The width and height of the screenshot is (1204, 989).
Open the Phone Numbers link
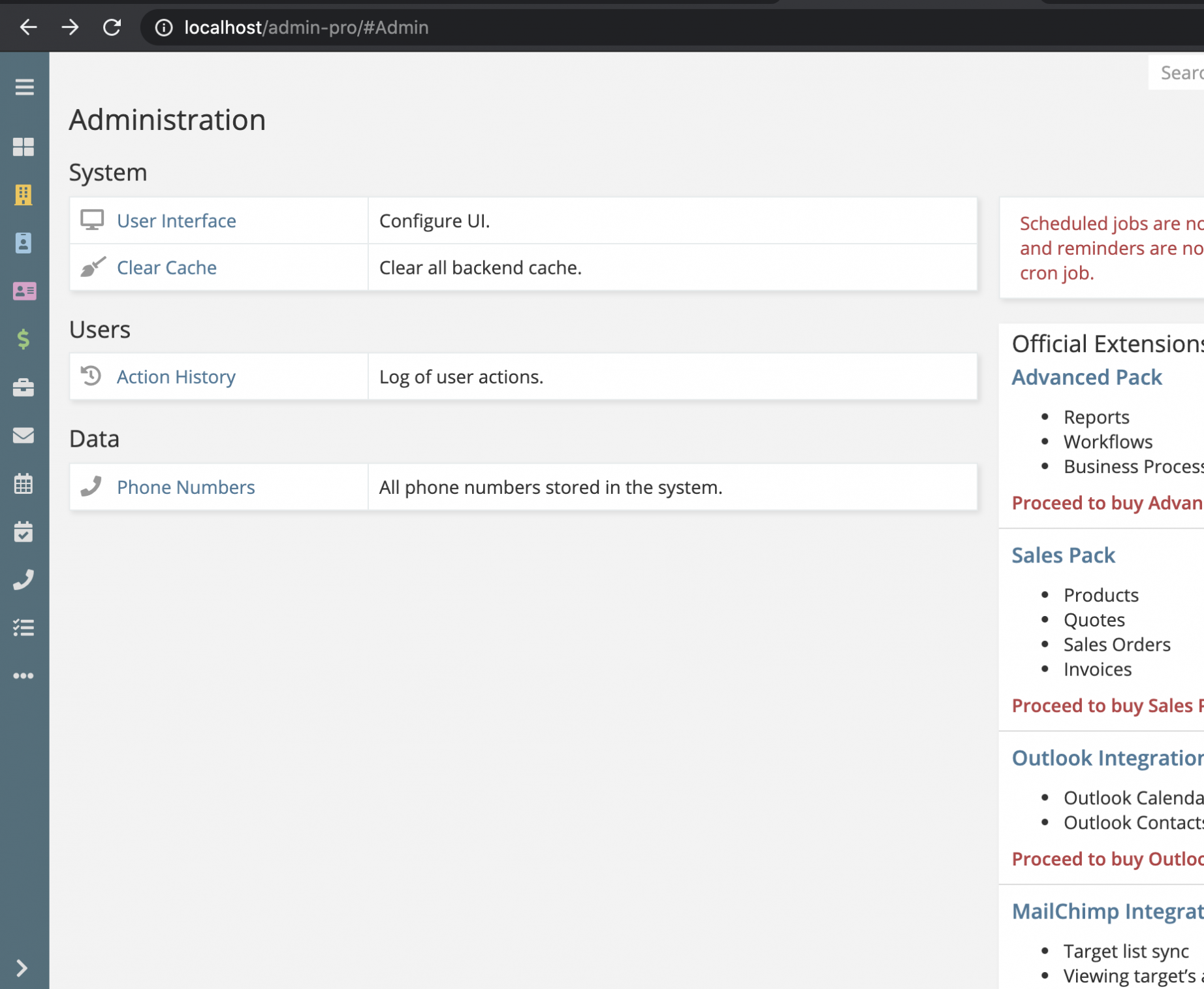(186, 487)
